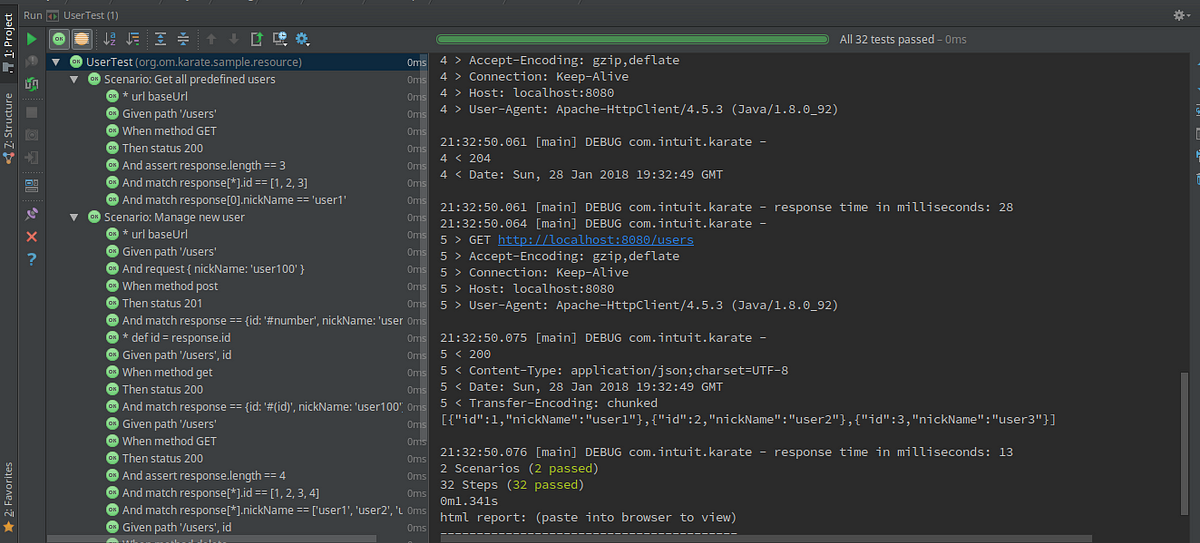Collapse all nodes in test tree
Viewport: 1200px width, 543px height.
[x=184, y=39]
